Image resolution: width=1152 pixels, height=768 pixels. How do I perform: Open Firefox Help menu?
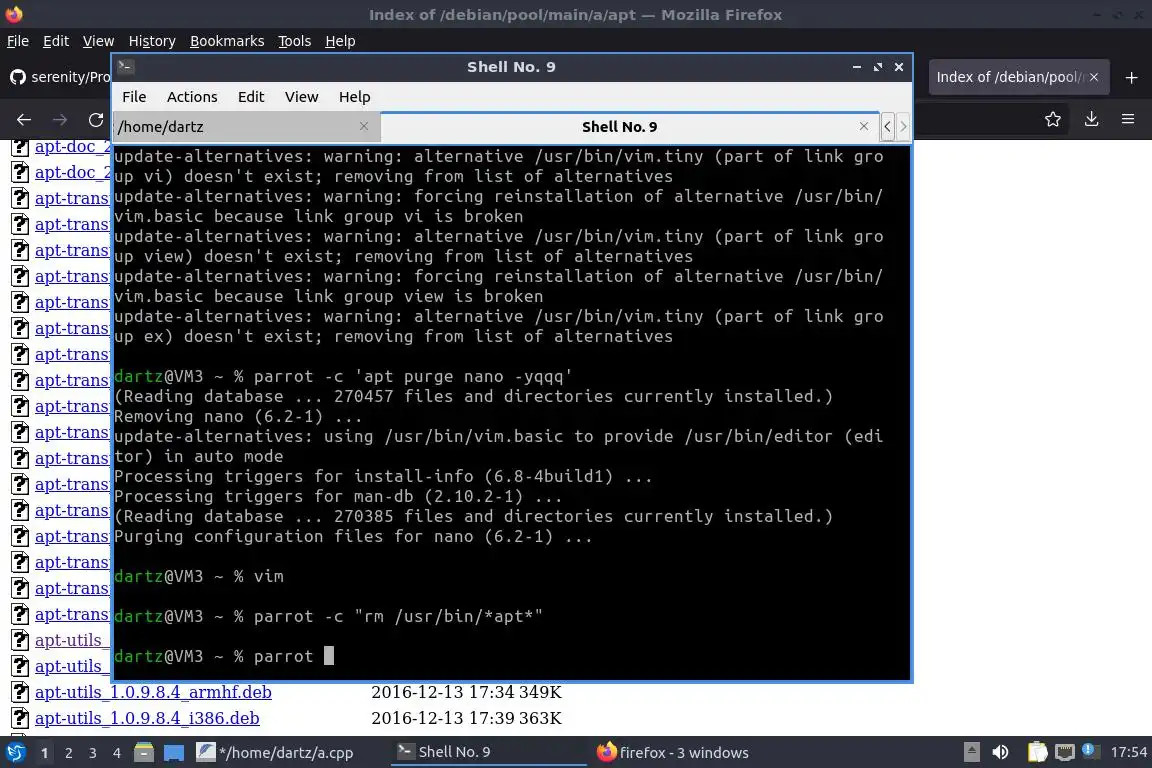(340, 41)
